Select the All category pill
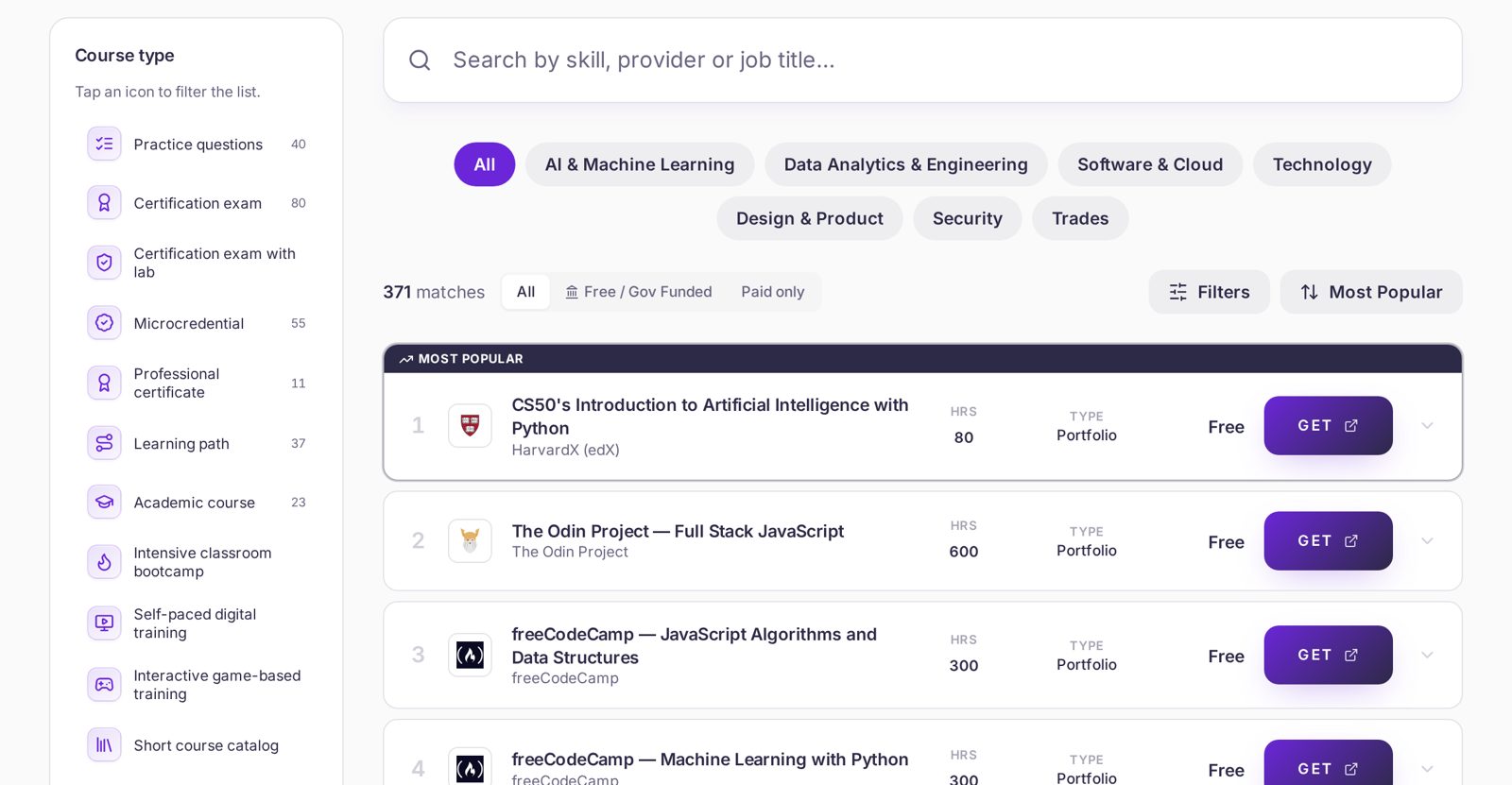Image resolution: width=1512 pixels, height=785 pixels. click(485, 164)
